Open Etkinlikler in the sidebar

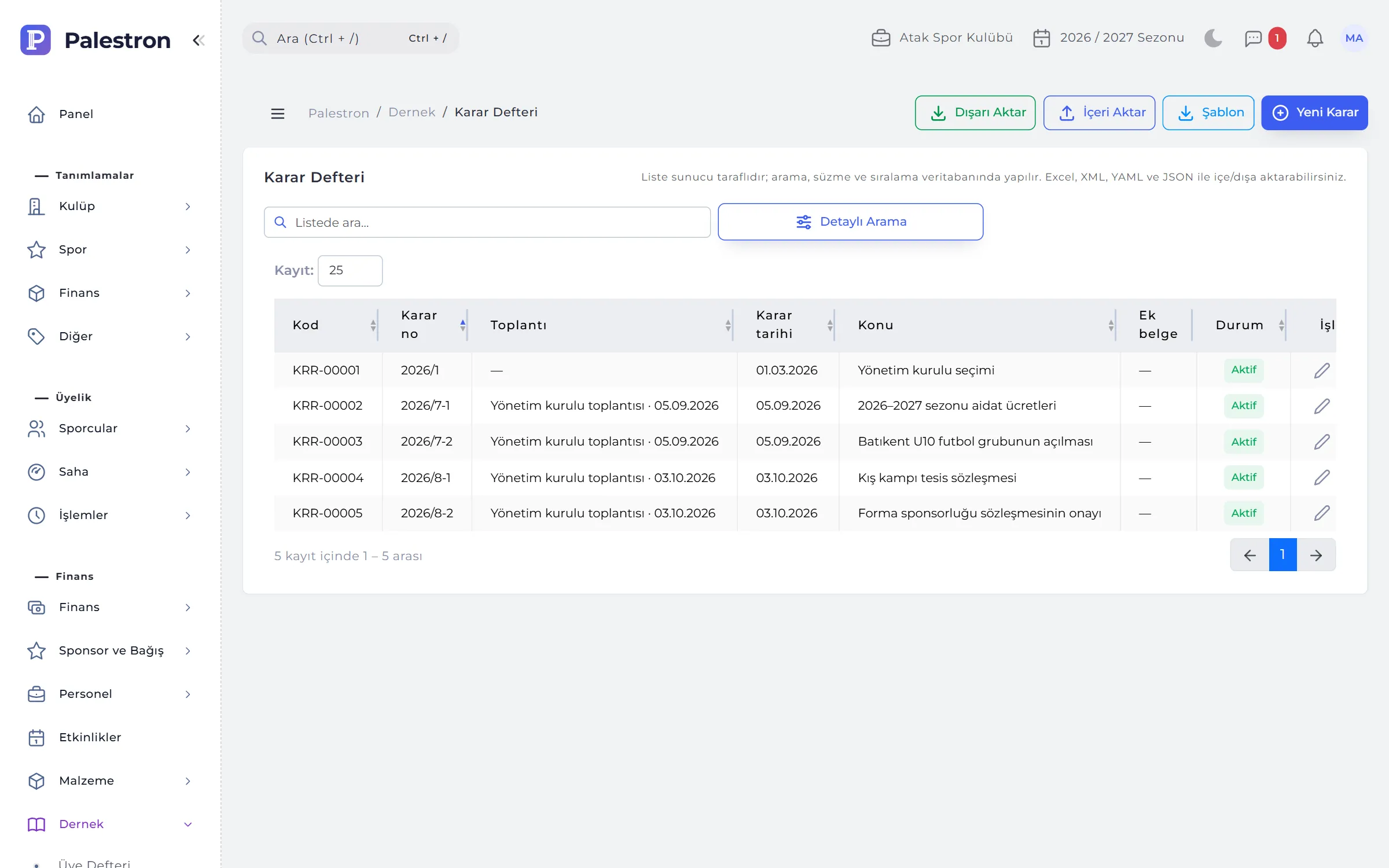(110, 738)
